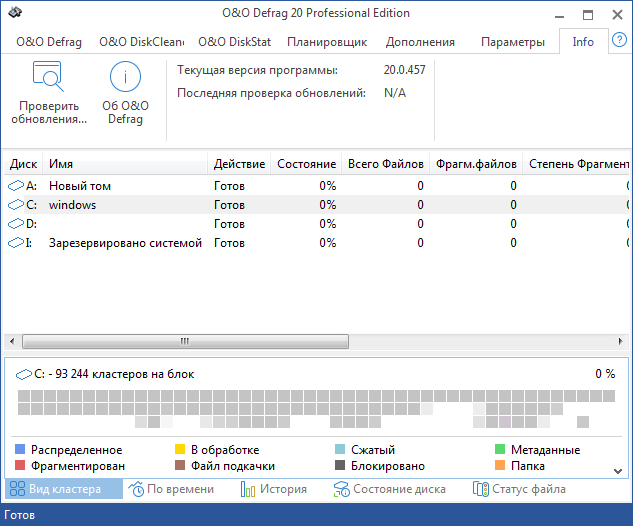The width and height of the screenshot is (633, 526).
Task: Switch to По времени view
Action: 171,489
